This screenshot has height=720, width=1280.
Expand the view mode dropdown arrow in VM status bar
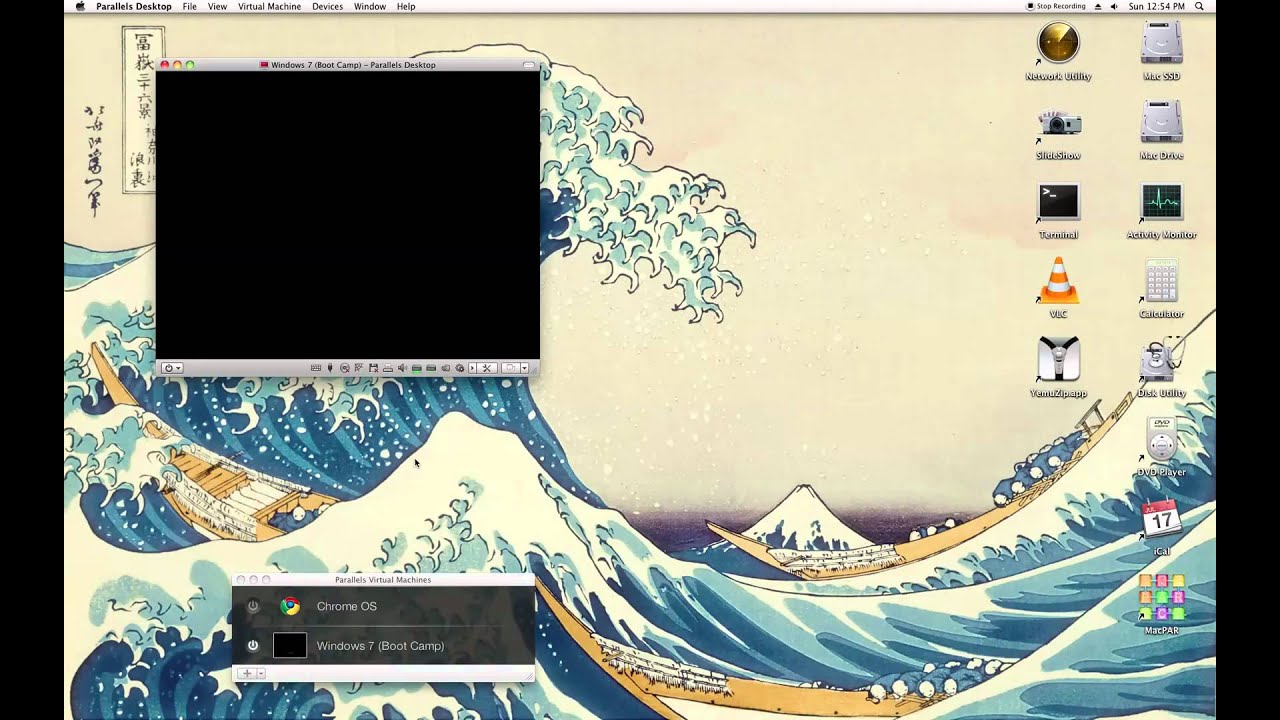coord(524,368)
